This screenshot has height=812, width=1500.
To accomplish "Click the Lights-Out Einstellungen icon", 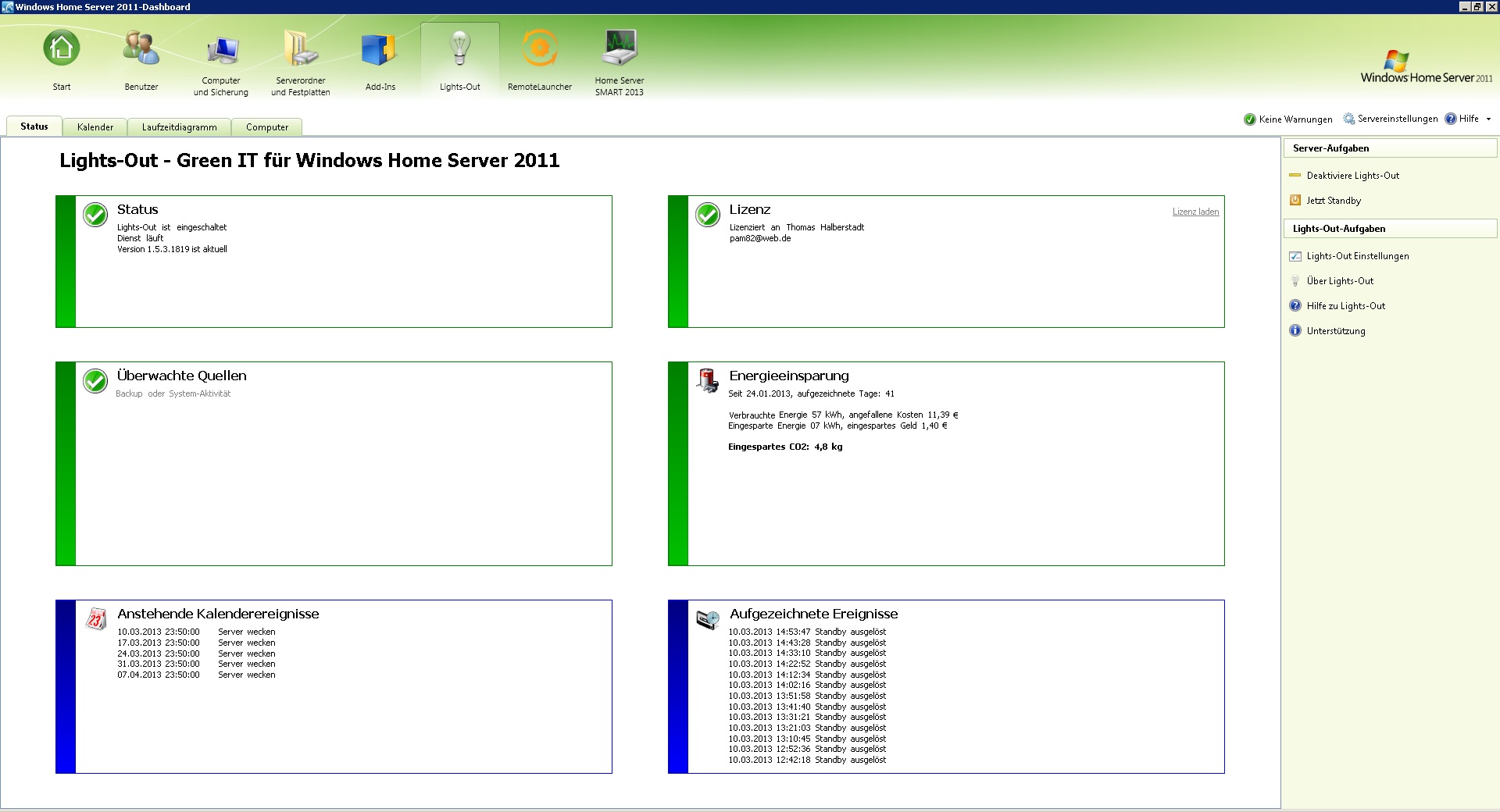I will 1295,256.
